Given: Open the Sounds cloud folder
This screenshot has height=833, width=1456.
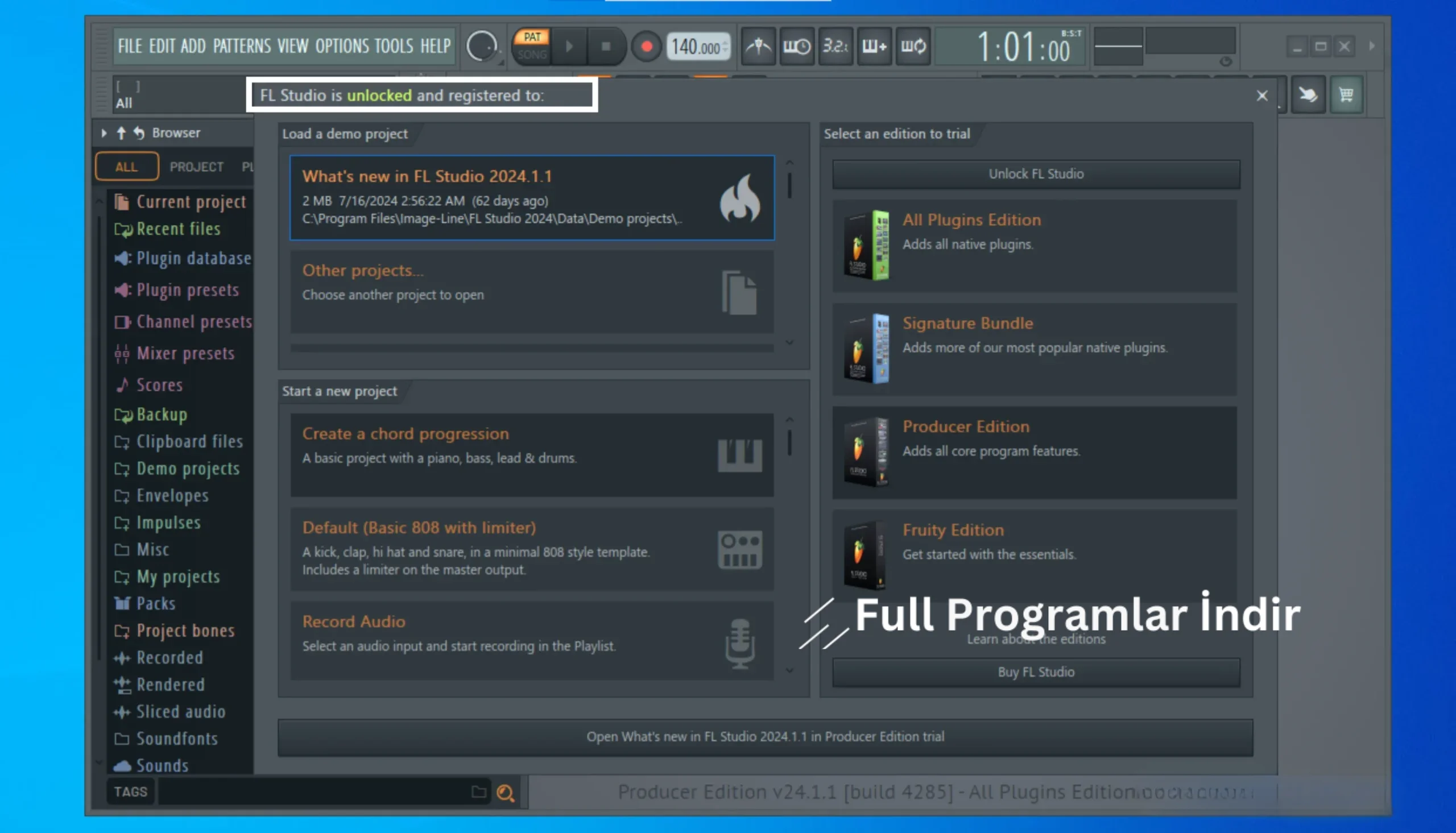Looking at the screenshot, I should coord(152,765).
